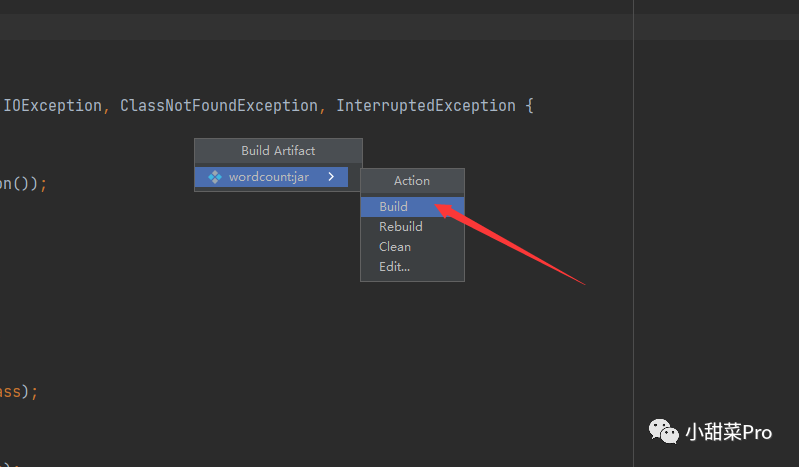Click ClassNotFoundException in the throws clause
Image resolution: width=799 pixels, height=467 pixels.
(219, 106)
